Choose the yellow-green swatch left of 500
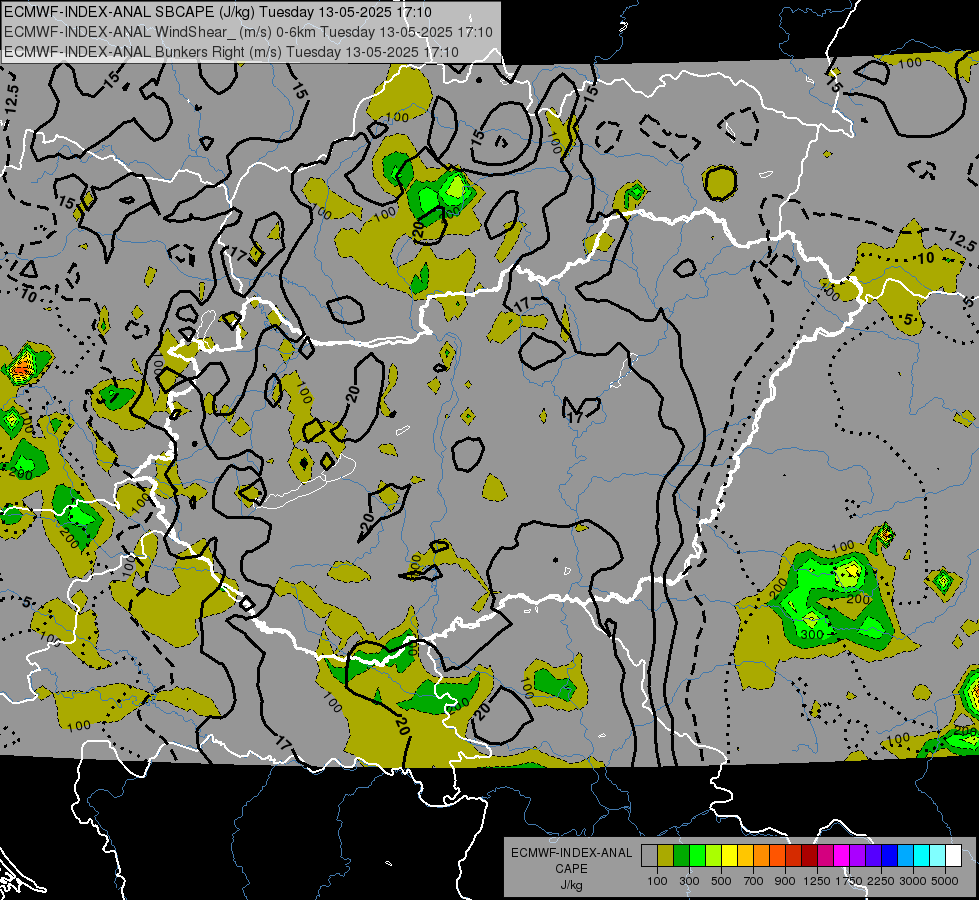Viewport: 979px width, 900px height. (713, 856)
